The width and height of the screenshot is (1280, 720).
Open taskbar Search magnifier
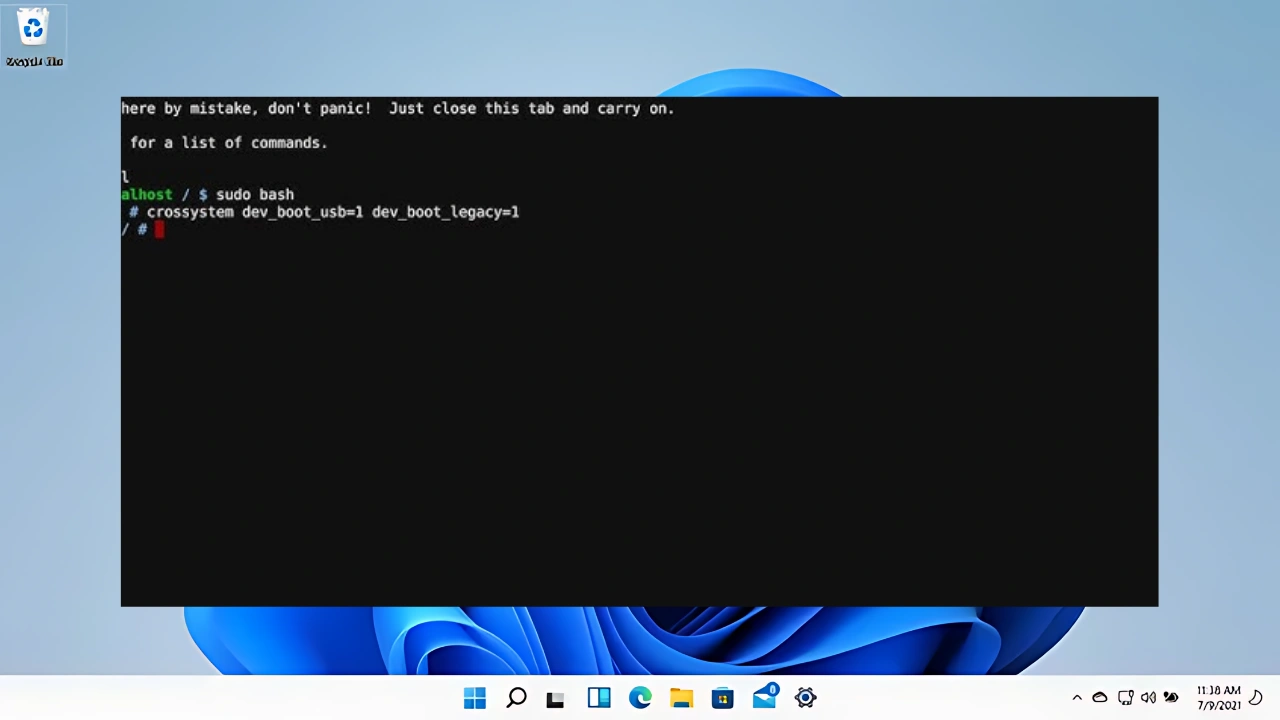pyautogui.click(x=516, y=698)
